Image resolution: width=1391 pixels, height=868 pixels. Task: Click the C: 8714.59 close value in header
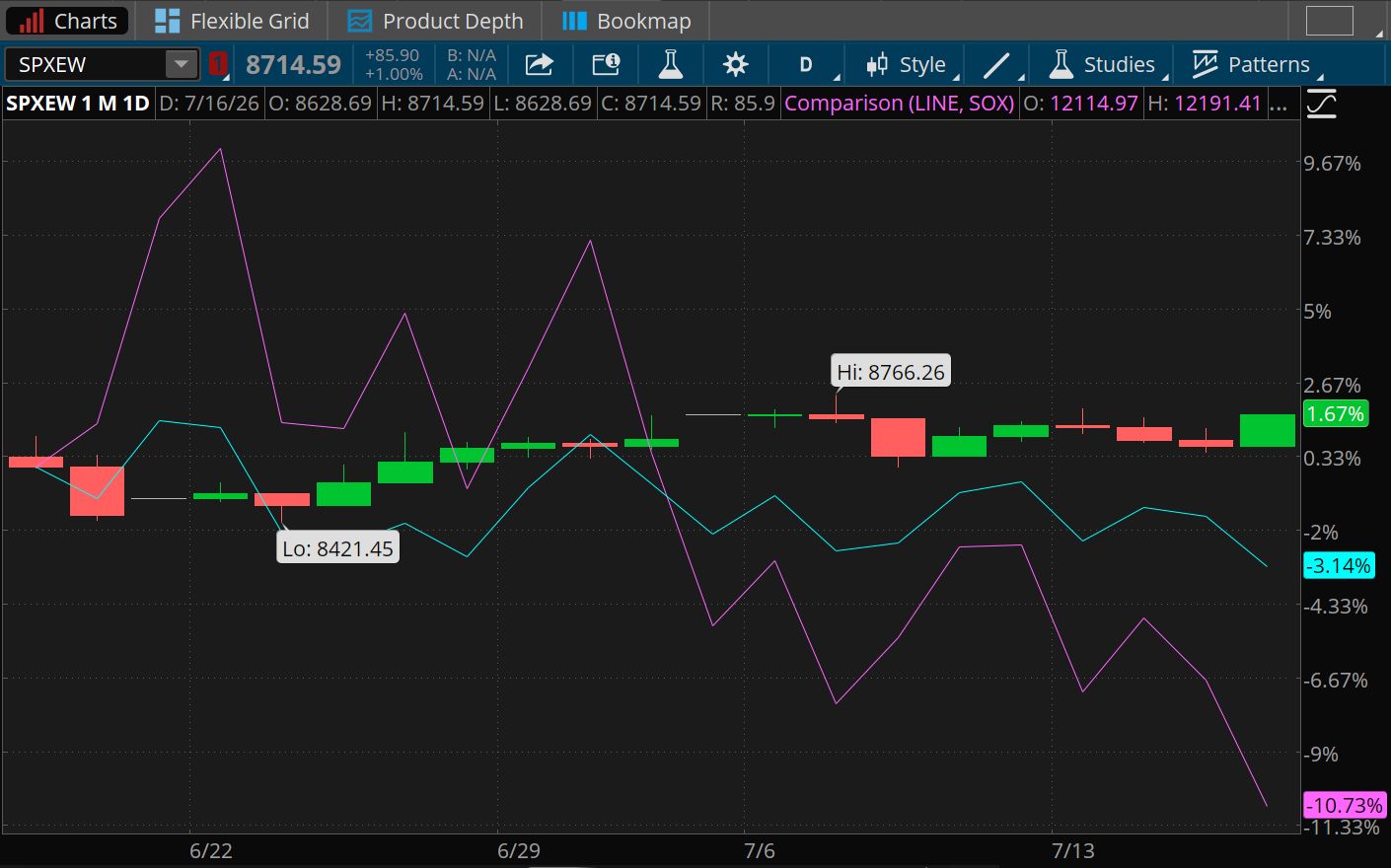[x=651, y=104]
